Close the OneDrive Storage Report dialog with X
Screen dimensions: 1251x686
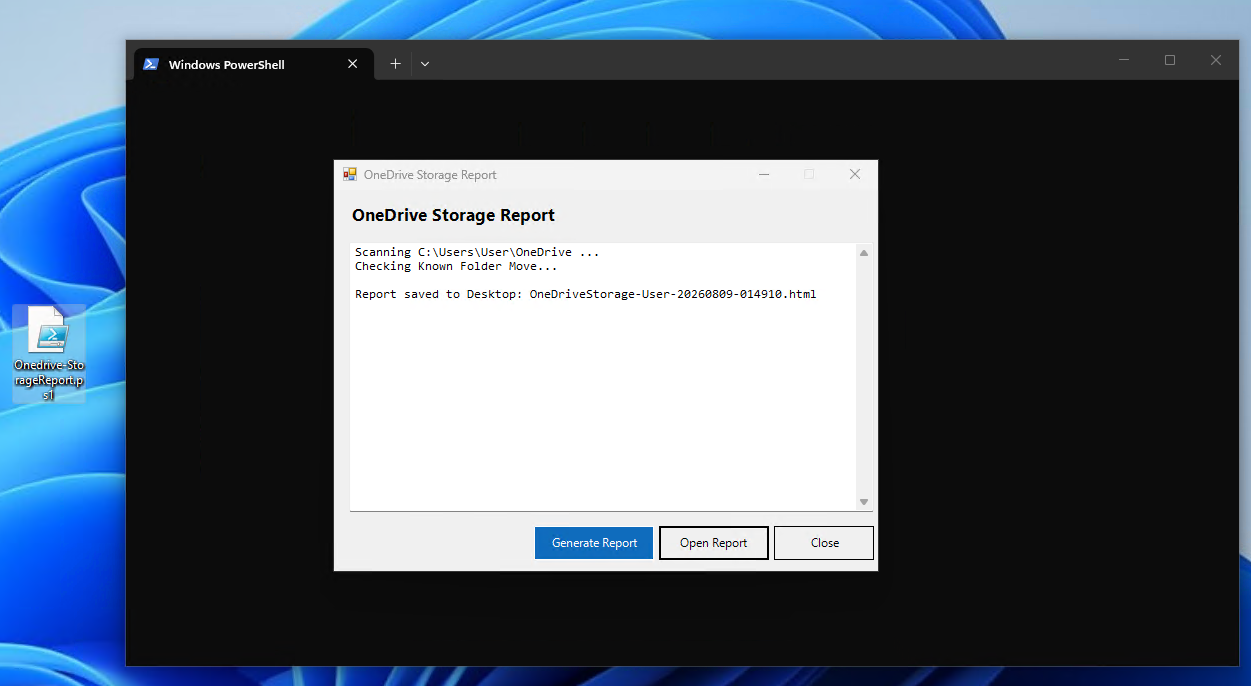coord(855,174)
